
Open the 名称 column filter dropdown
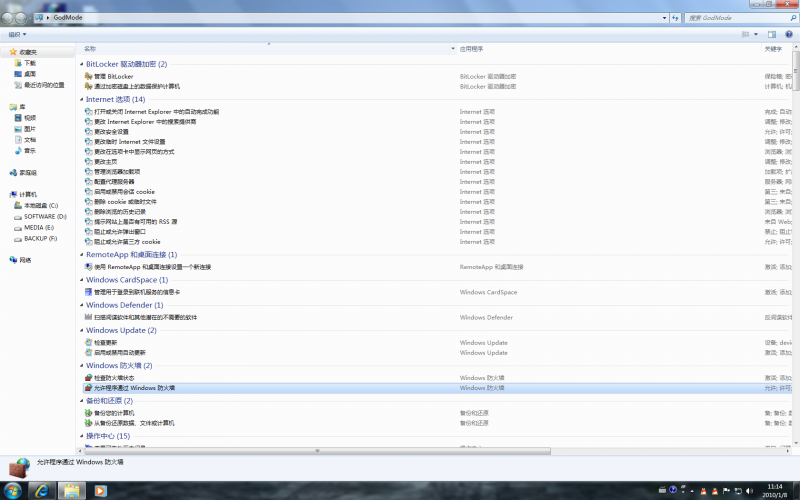(453, 49)
